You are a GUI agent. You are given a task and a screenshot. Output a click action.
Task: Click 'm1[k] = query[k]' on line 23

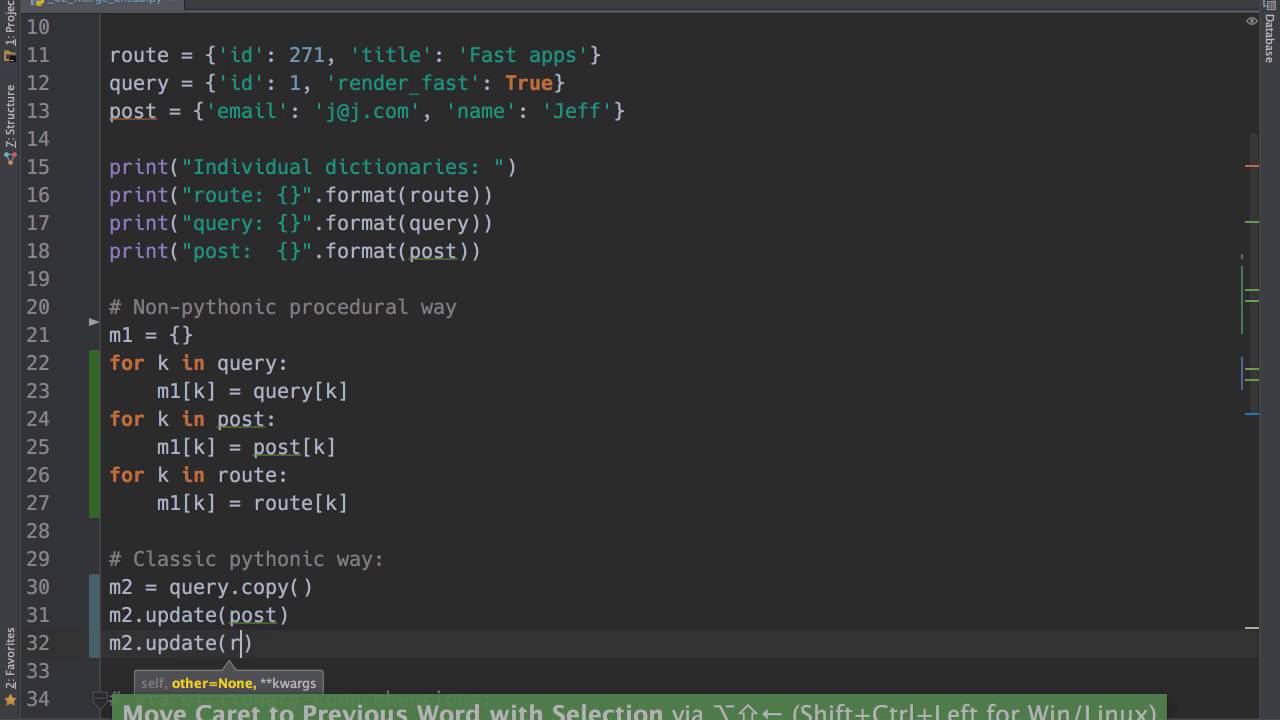tap(252, 391)
